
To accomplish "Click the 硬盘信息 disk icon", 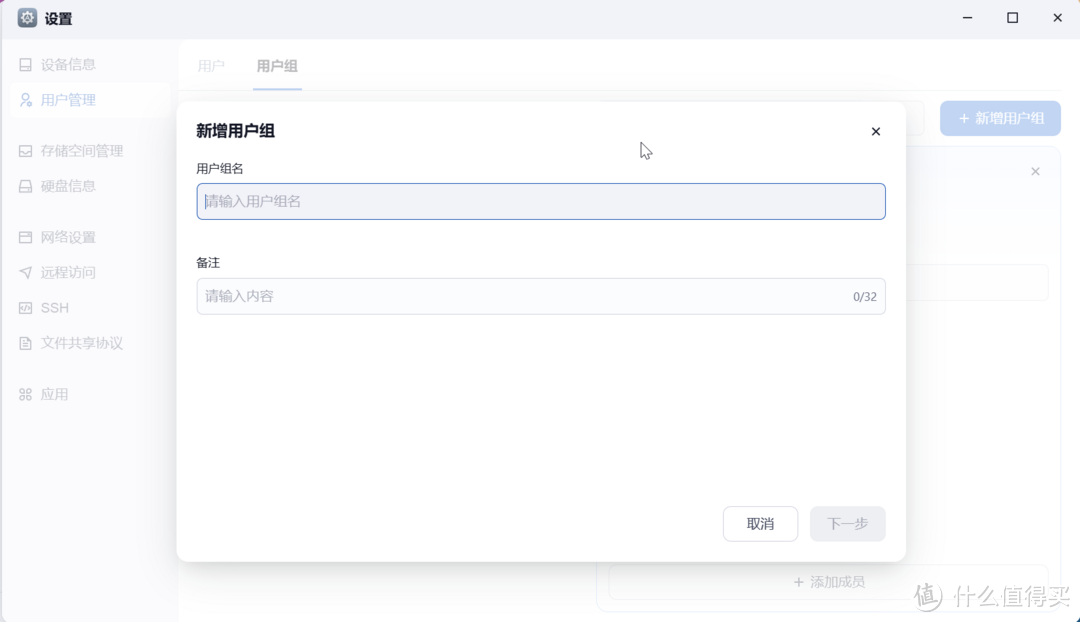I will point(25,186).
